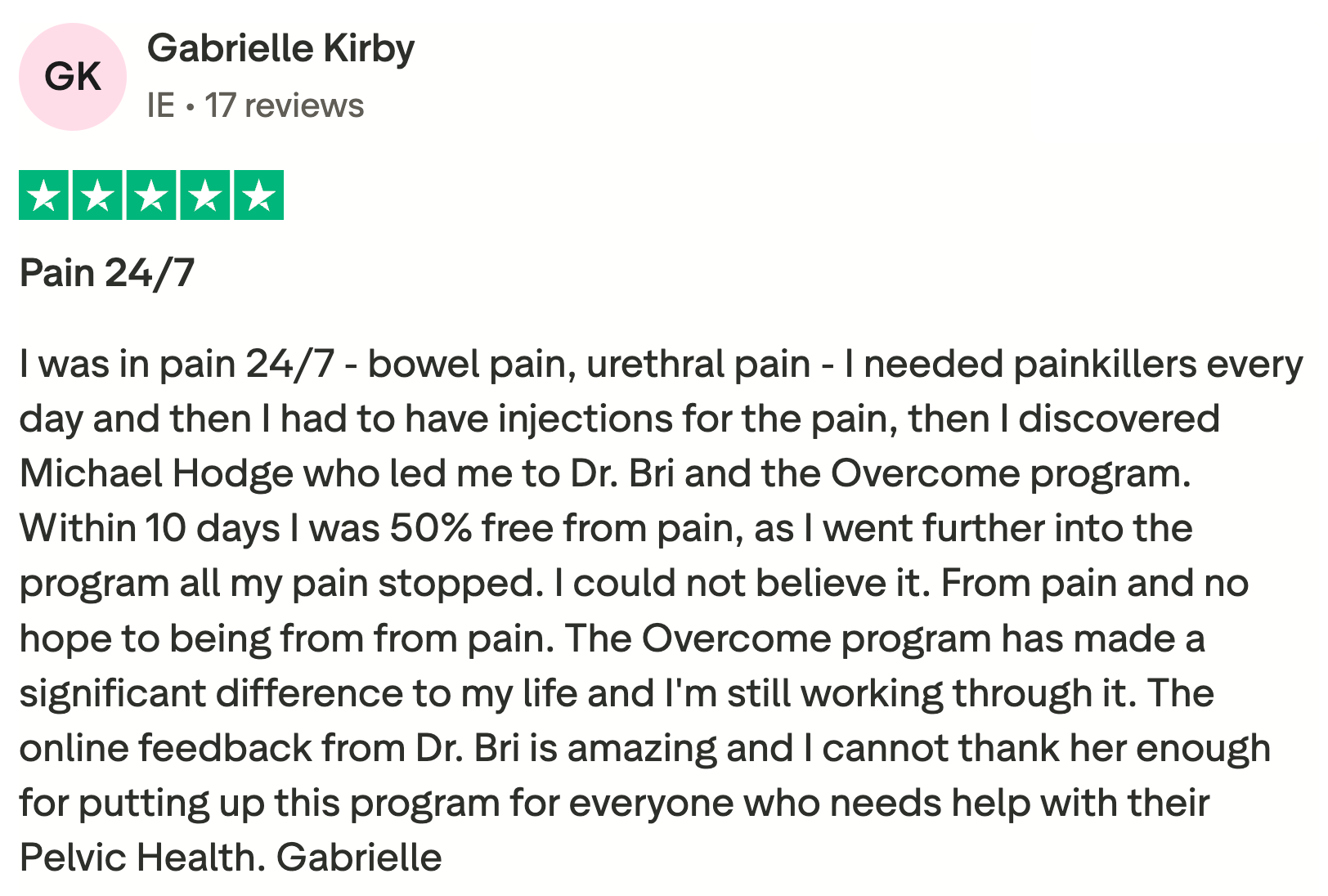Click the words urethral pain
This screenshot has width=1328, height=896.
(698, 364)
